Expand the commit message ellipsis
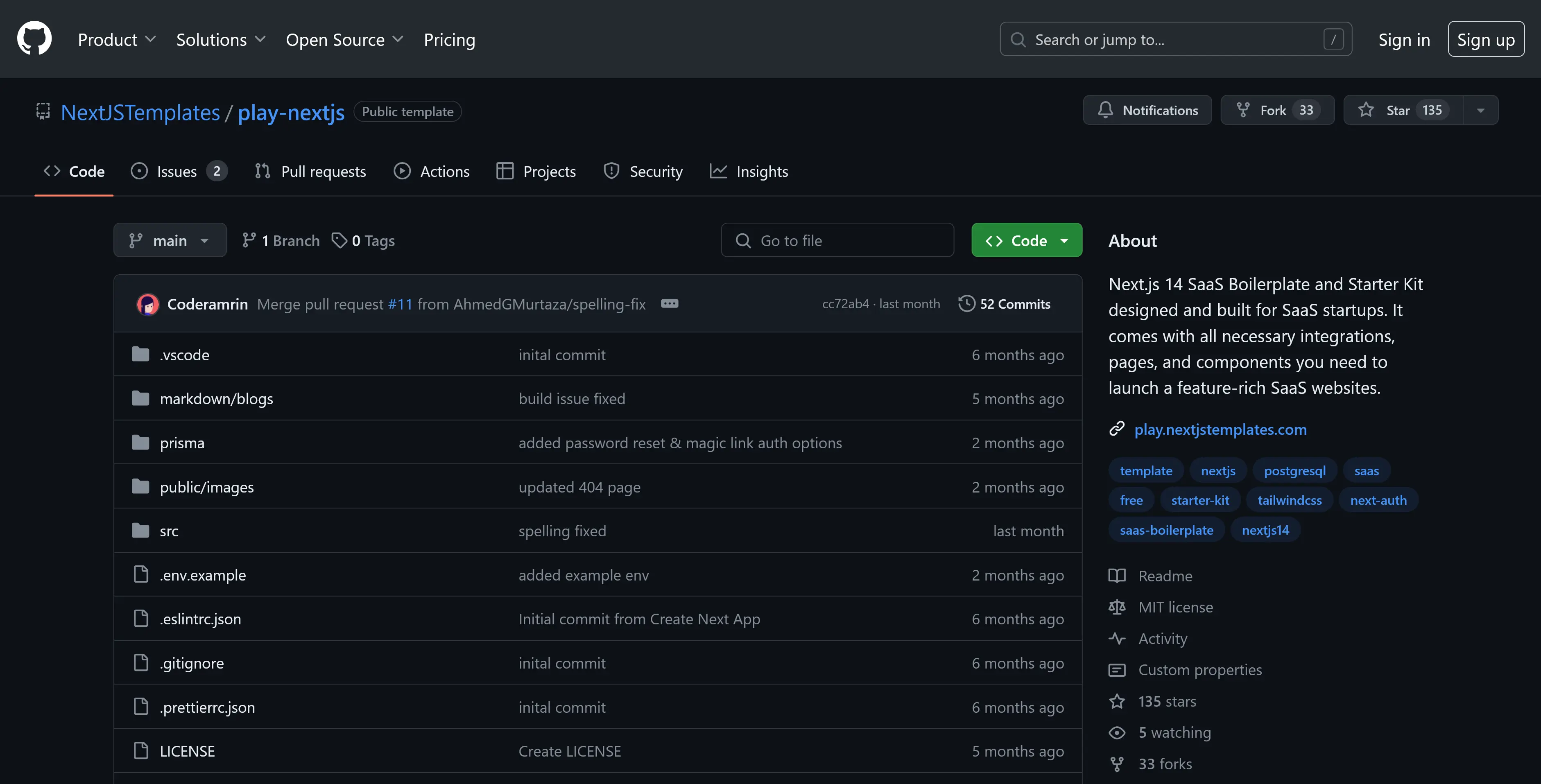 click(670, 304)
